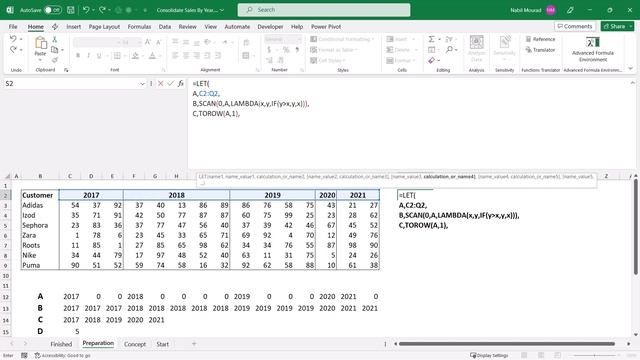
Task: Click the Sephora customer cell
Action: tap(40, 225)
